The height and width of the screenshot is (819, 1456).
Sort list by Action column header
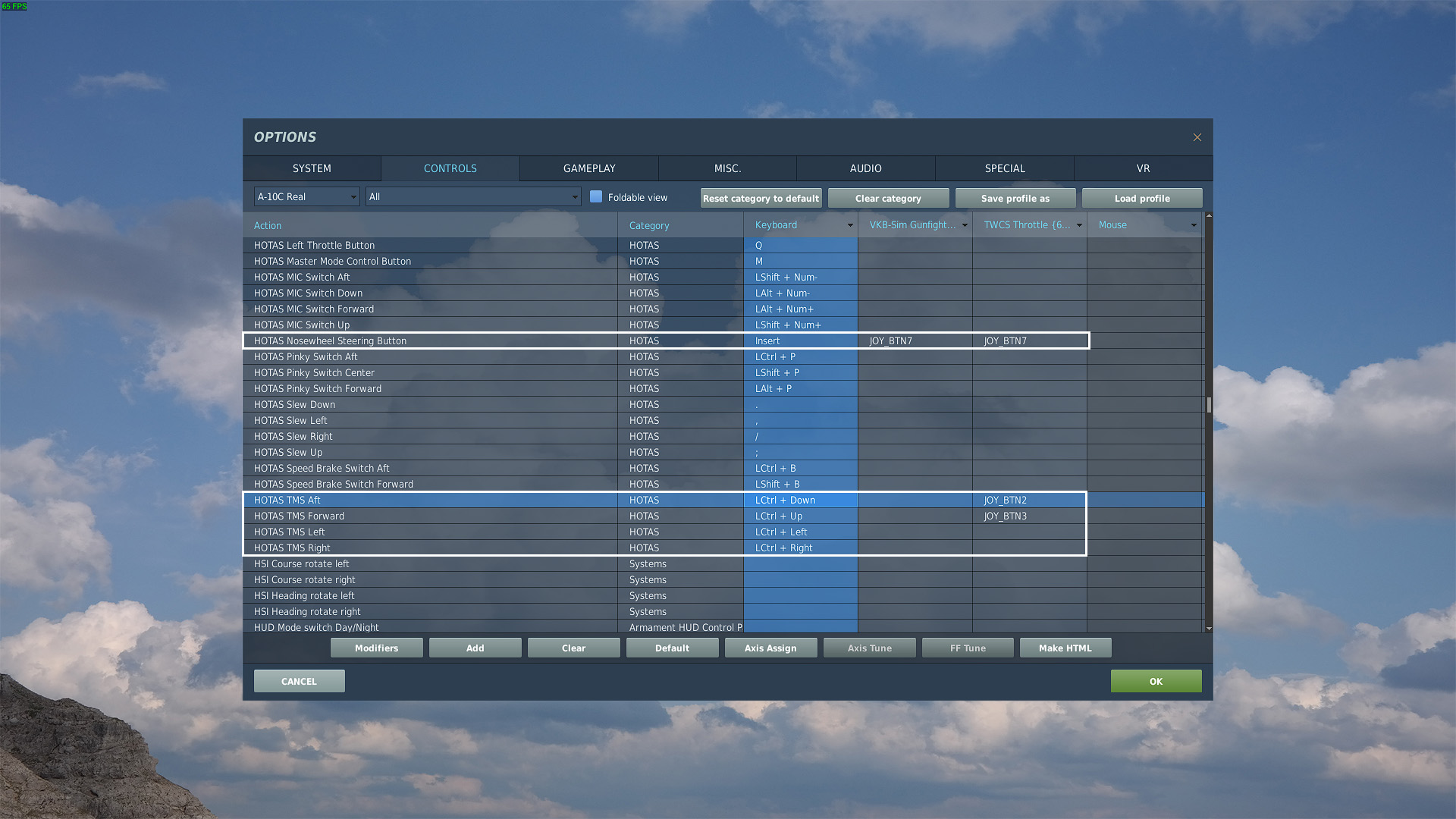[268, 226]
